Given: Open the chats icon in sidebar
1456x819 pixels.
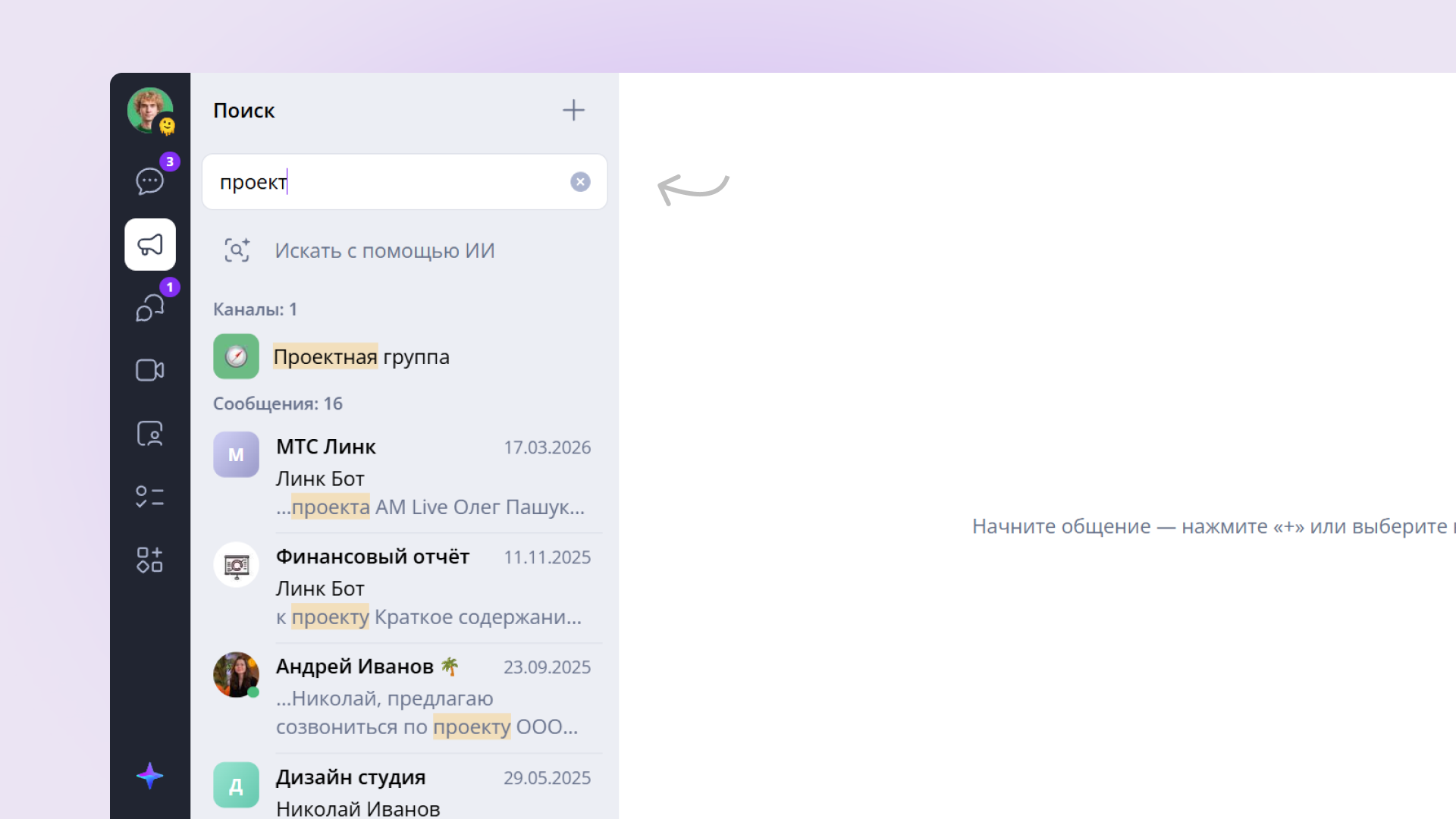Looking at the screenshot, I should pyautogui.click(x=149, y=181).
